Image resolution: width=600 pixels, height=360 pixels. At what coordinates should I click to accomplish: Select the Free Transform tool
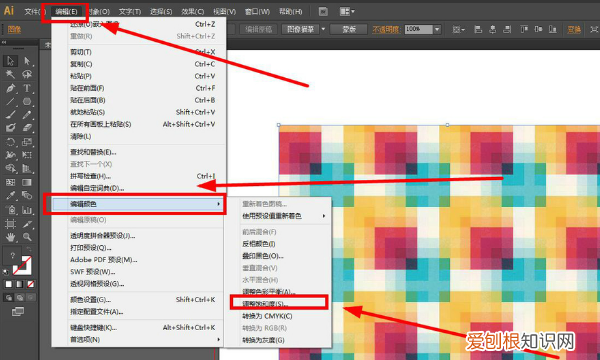[27, 155]
